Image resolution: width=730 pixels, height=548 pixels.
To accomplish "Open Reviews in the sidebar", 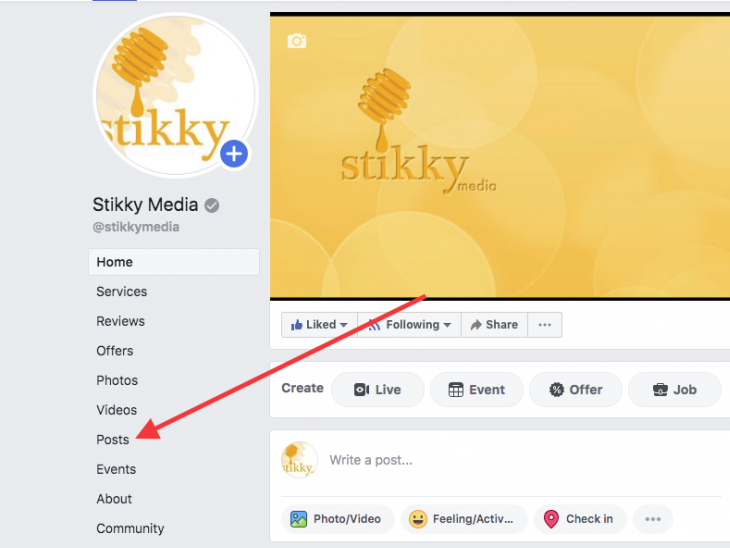I will pyautogui.click(x=121, y=321).
